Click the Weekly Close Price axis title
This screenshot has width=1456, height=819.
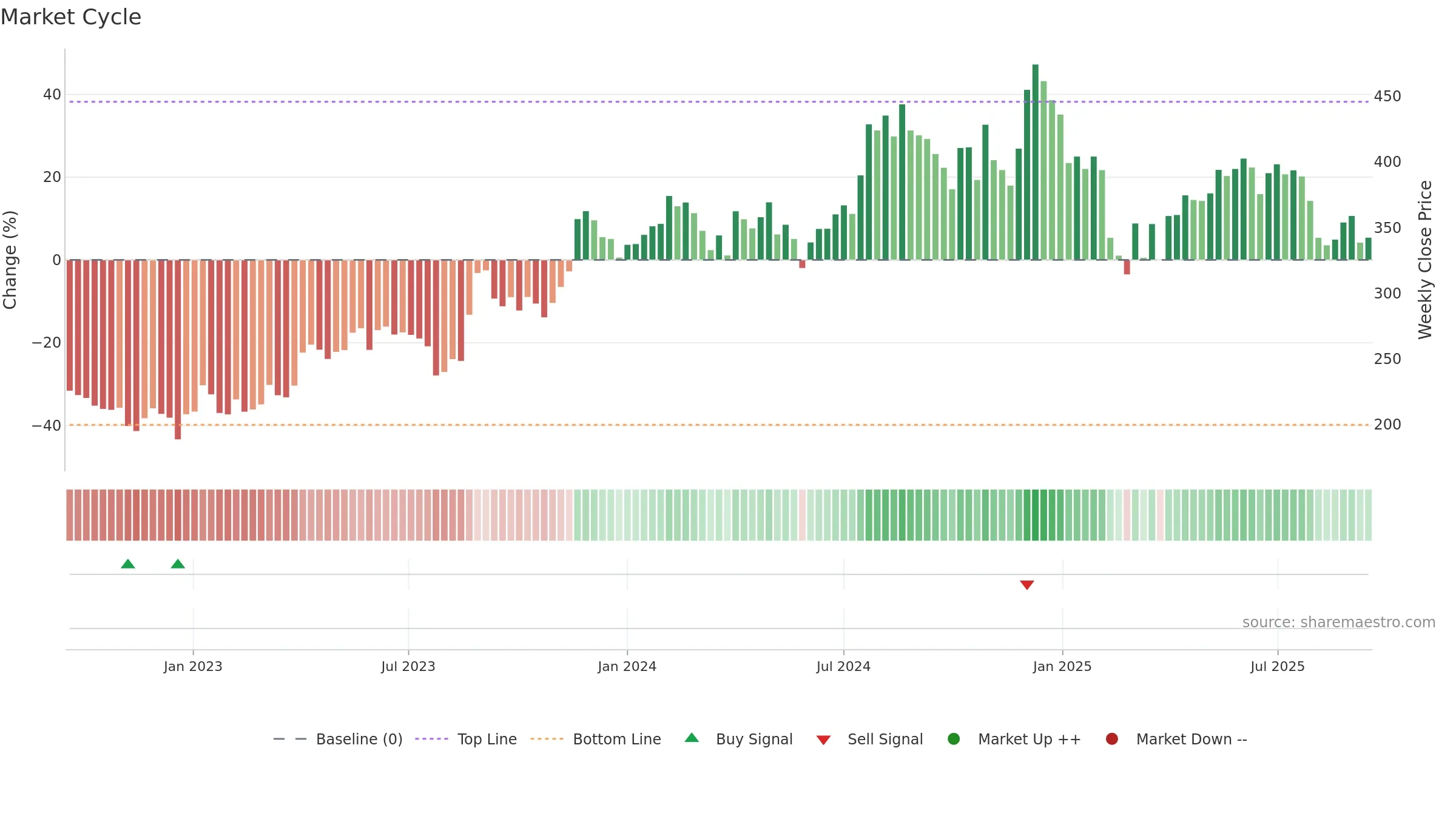tap(1425, 260)
